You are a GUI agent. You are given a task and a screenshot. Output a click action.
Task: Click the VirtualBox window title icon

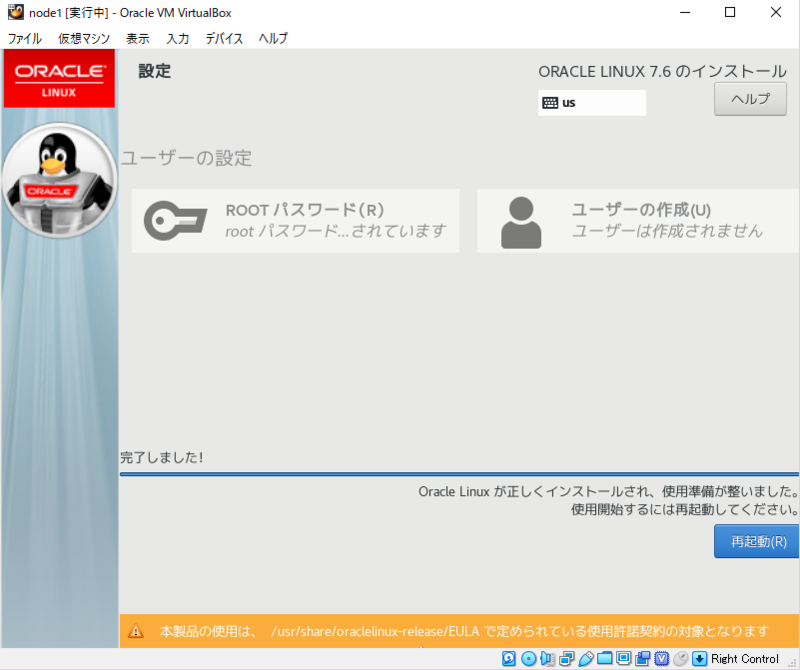(15, 12)
